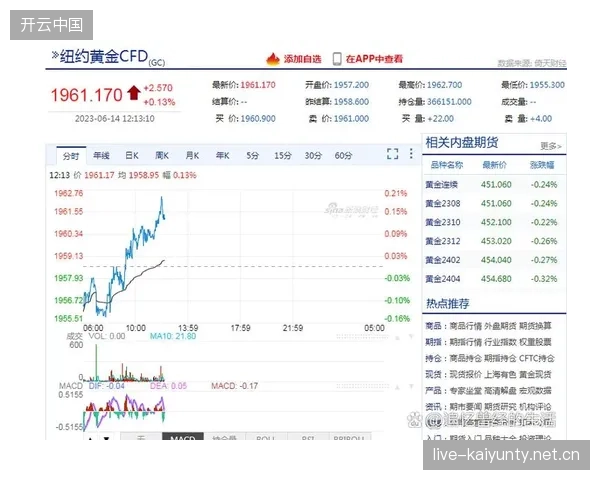This screenshot has width=600, height=480.
Task: Click the 最高价 value 1962.700
Action: tap(445, 85)
